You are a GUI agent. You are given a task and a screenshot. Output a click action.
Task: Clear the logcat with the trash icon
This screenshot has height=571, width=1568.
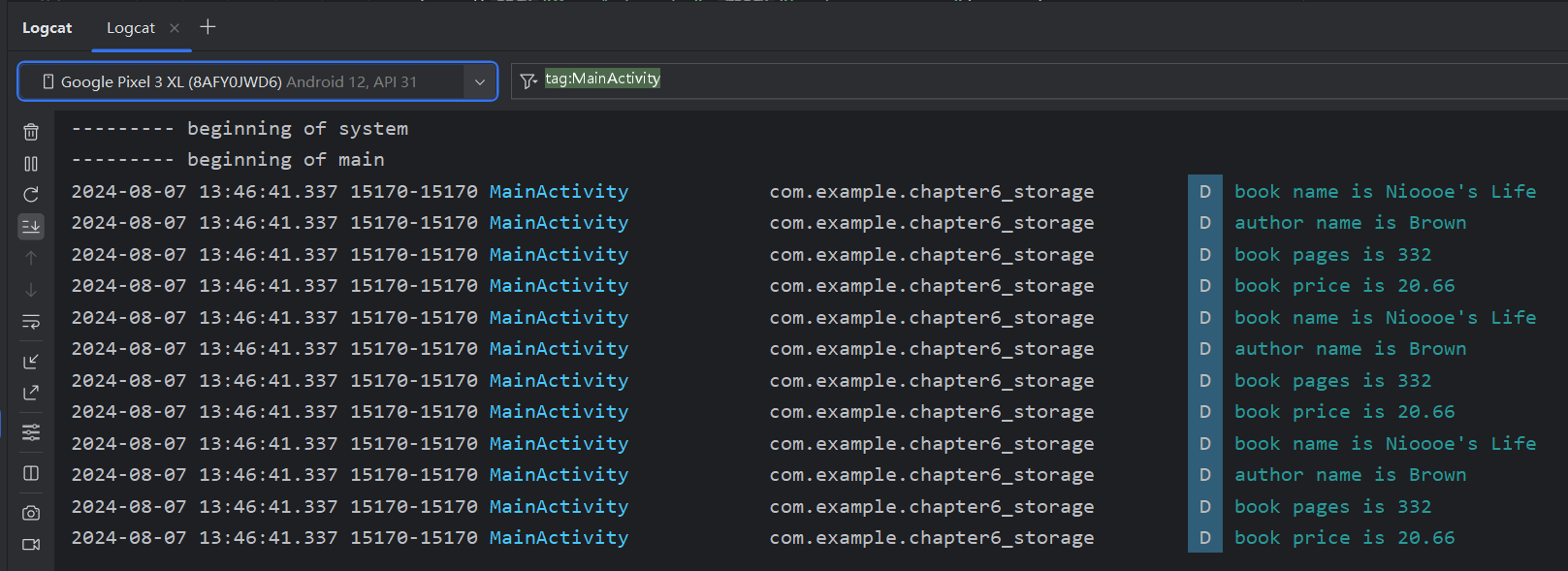pyautogui.click(x=31, y=132)
